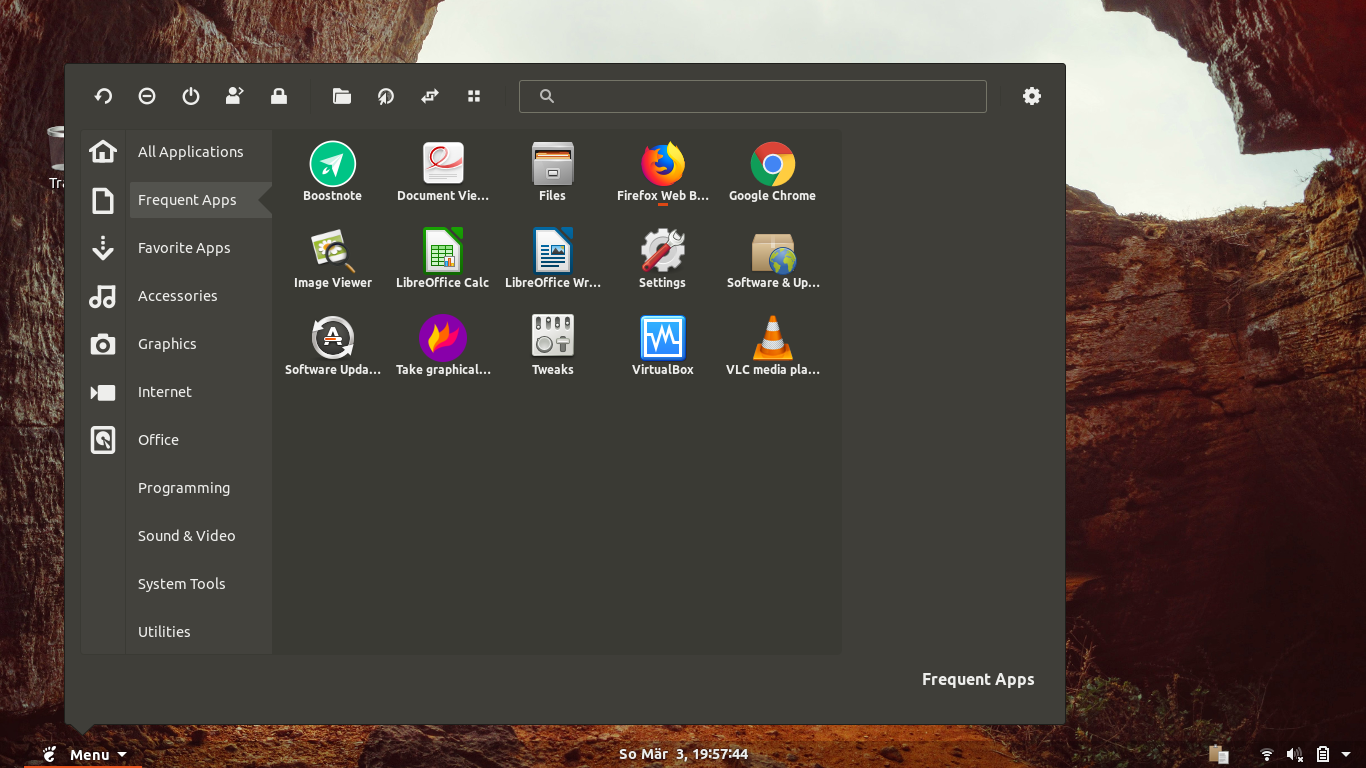Image resolution: width=1366 pixels, height=768 pixels.
Task: Launch Software Updater
Action: coord(333,347)
